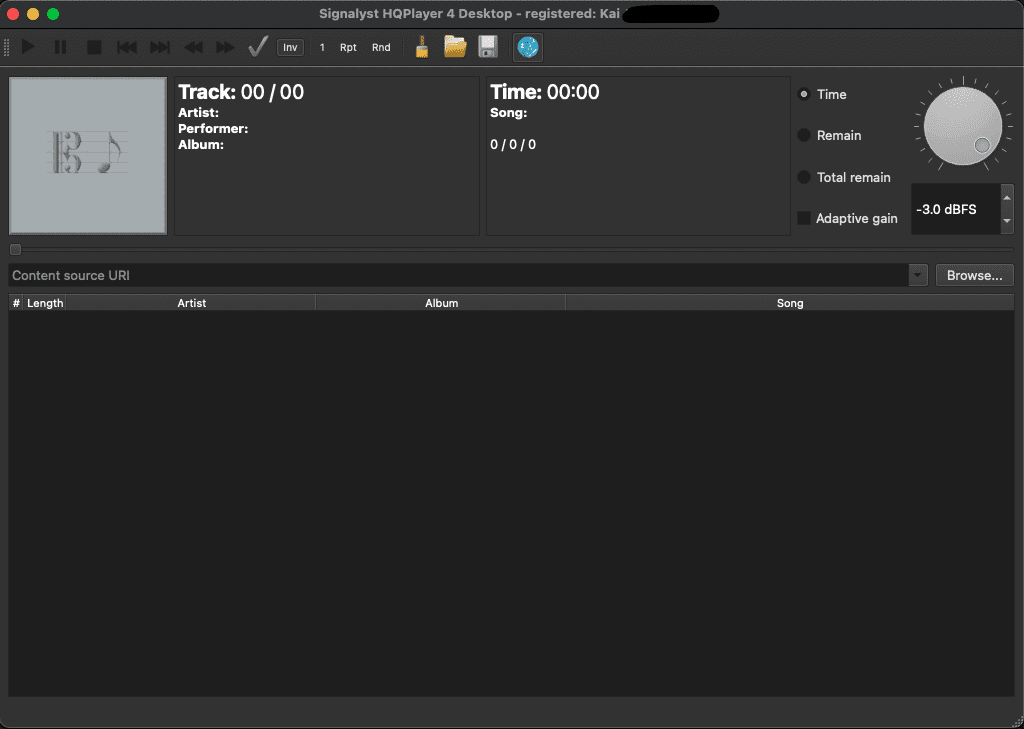Skip to the previous track

coord(127,47)
